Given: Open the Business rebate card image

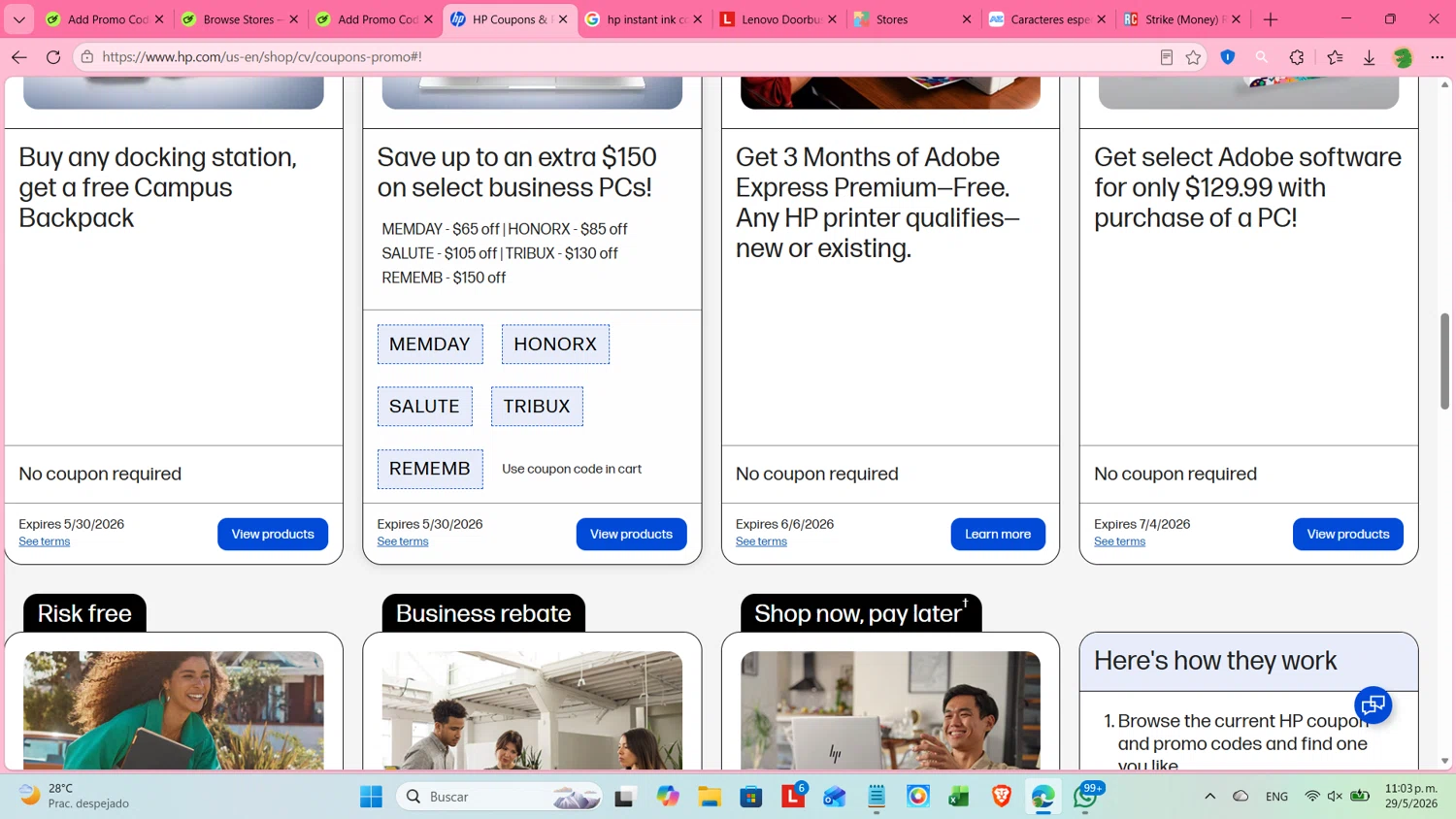Looking at the screenshot, I should [x=532, y=710].
